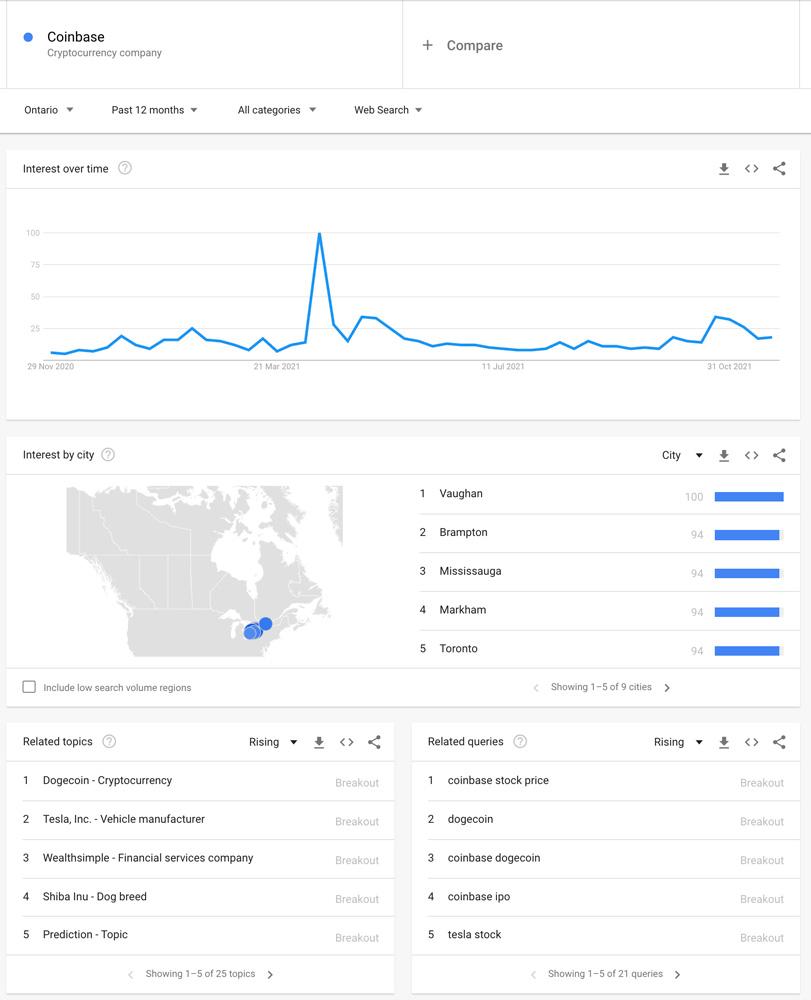Image resolution: width=811 pixels, height=1000 pixels.
Task: Show next page of related queries
Action: (x=677, y=974)
